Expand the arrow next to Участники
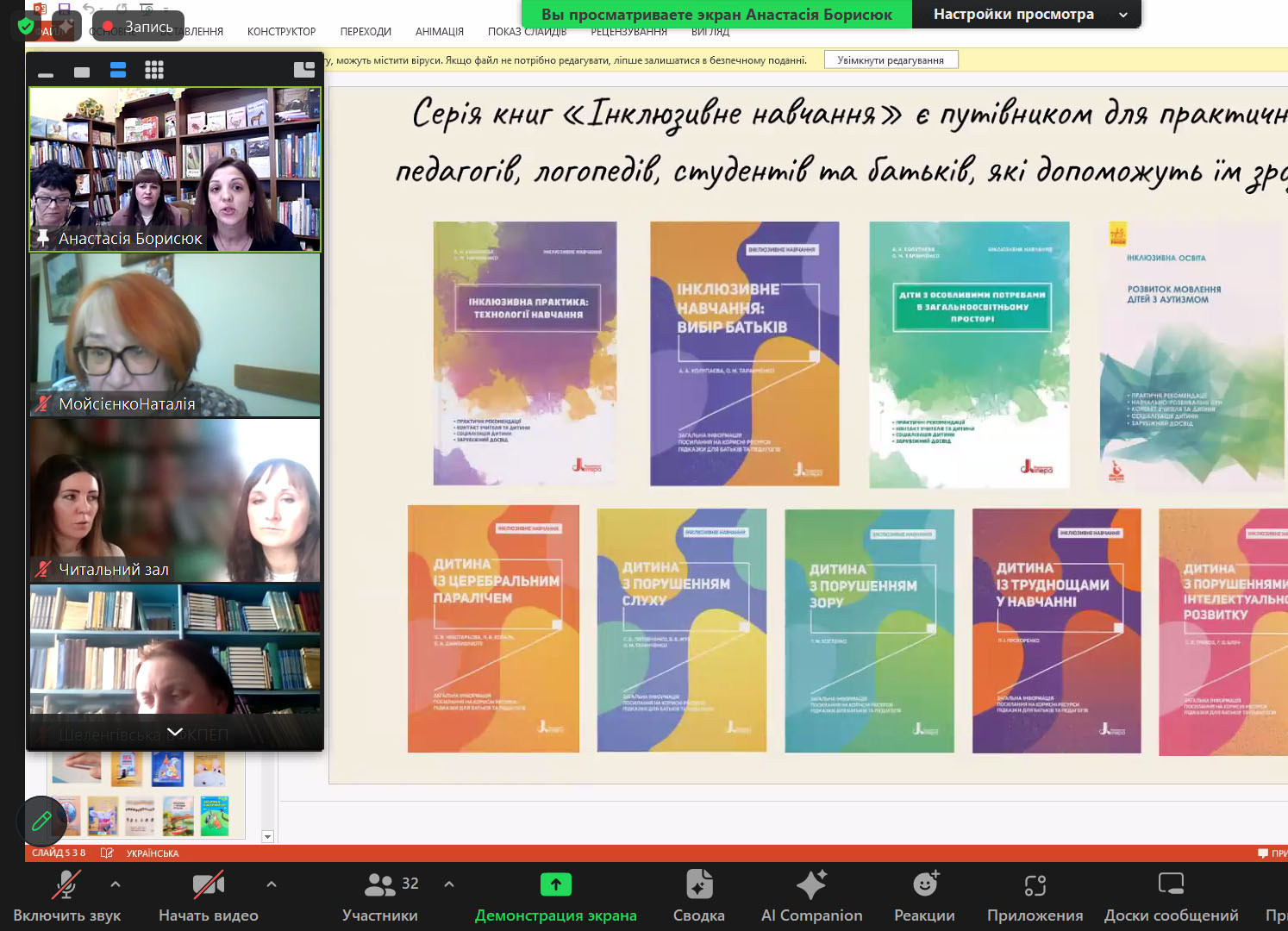The height and width of the screenshot is (931, 1288). tap(449, 884)
